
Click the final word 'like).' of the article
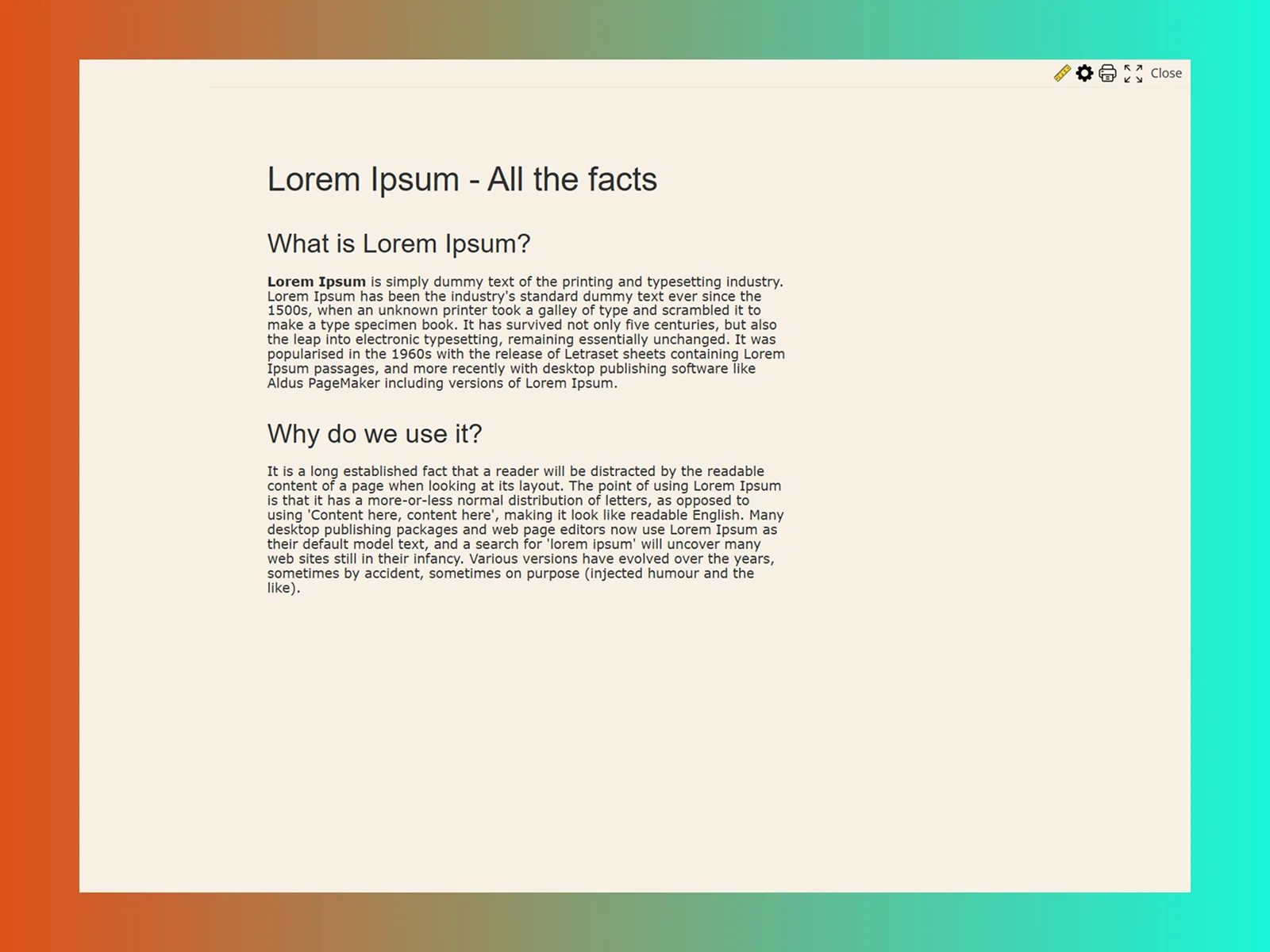[283, 588]
